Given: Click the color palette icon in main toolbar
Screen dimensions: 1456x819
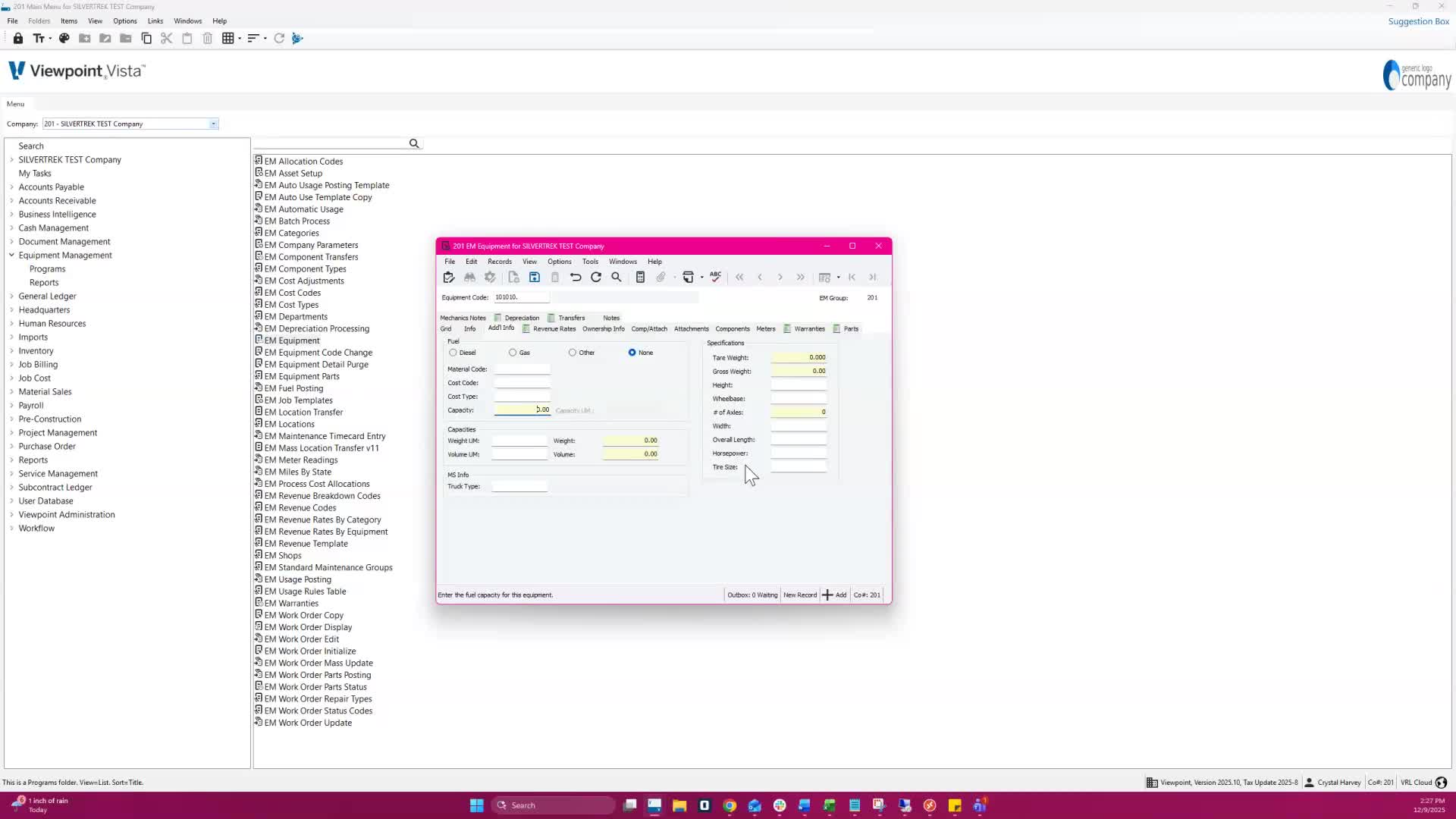Looking at the screenshot, I should coord(64,39).
